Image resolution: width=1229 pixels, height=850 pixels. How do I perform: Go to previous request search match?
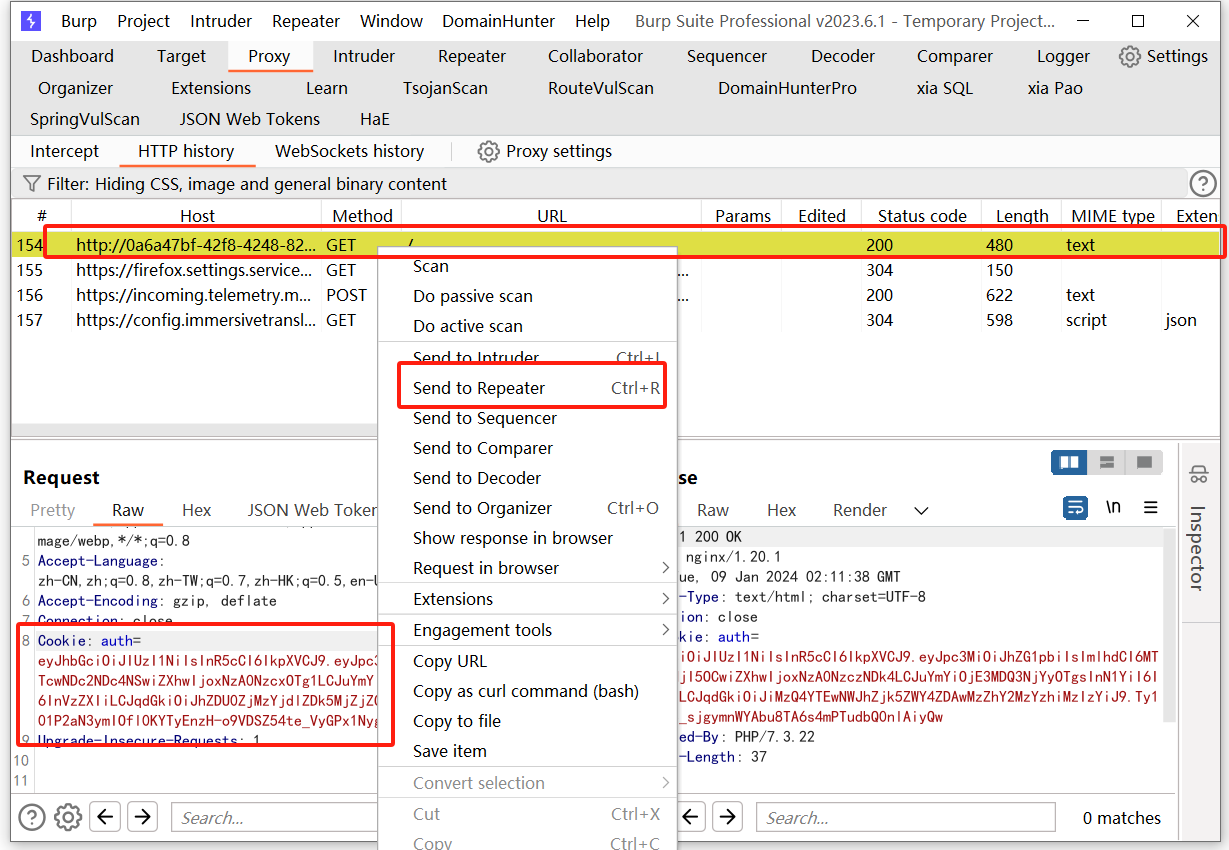point(106,817)
